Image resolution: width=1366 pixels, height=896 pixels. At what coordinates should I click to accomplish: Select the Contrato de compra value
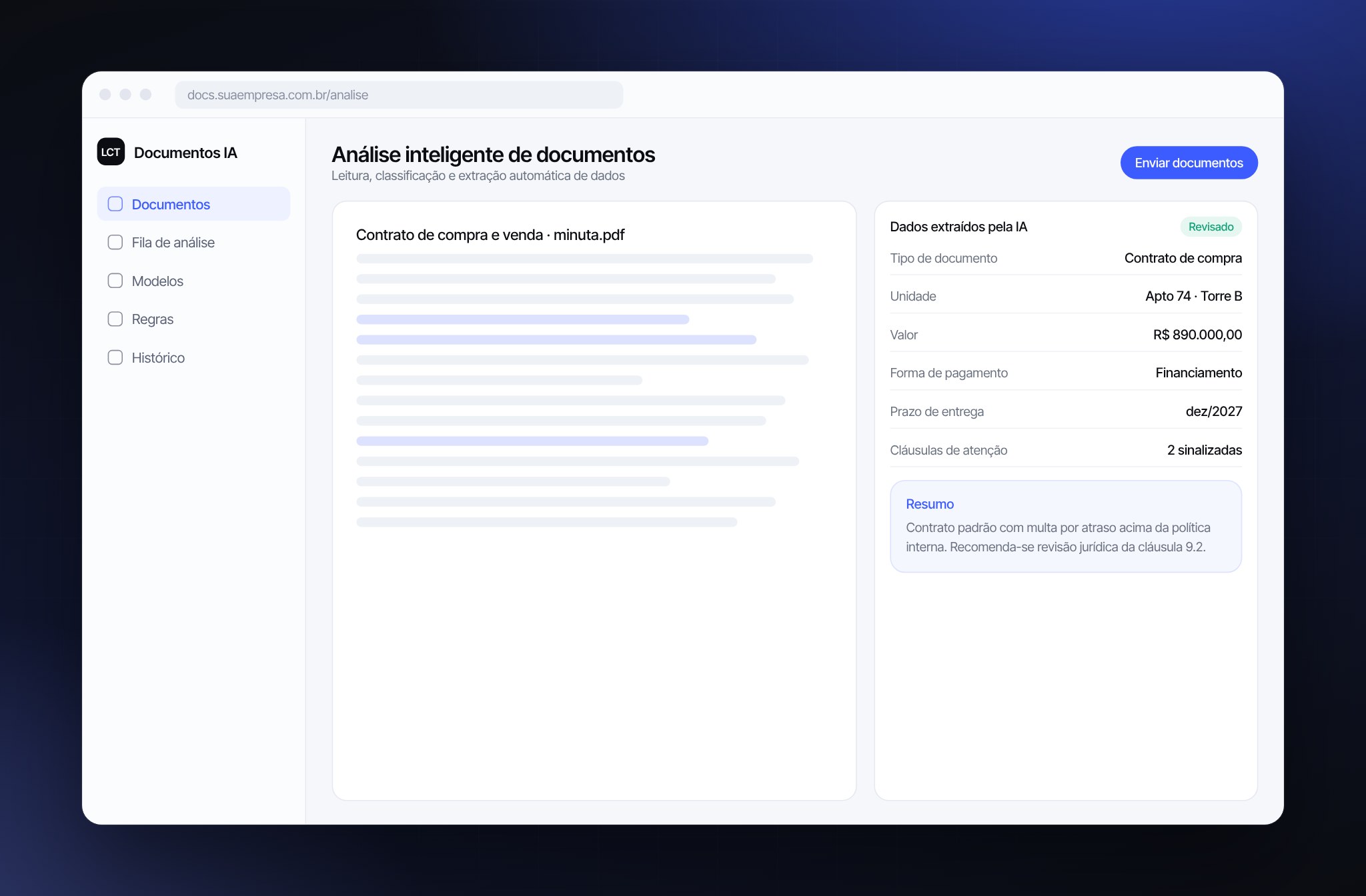1183,258
